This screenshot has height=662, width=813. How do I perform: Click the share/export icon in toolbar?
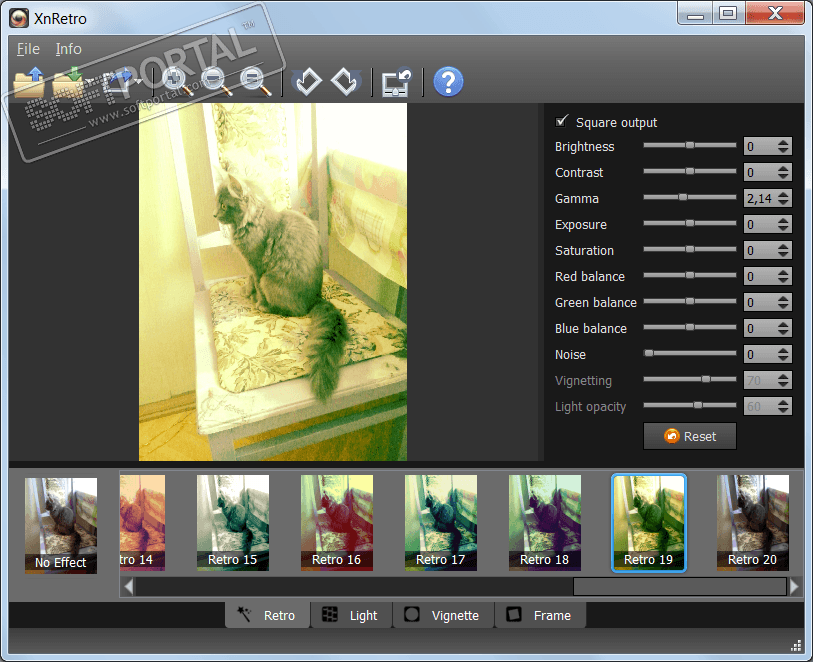[x=118, y=82]
